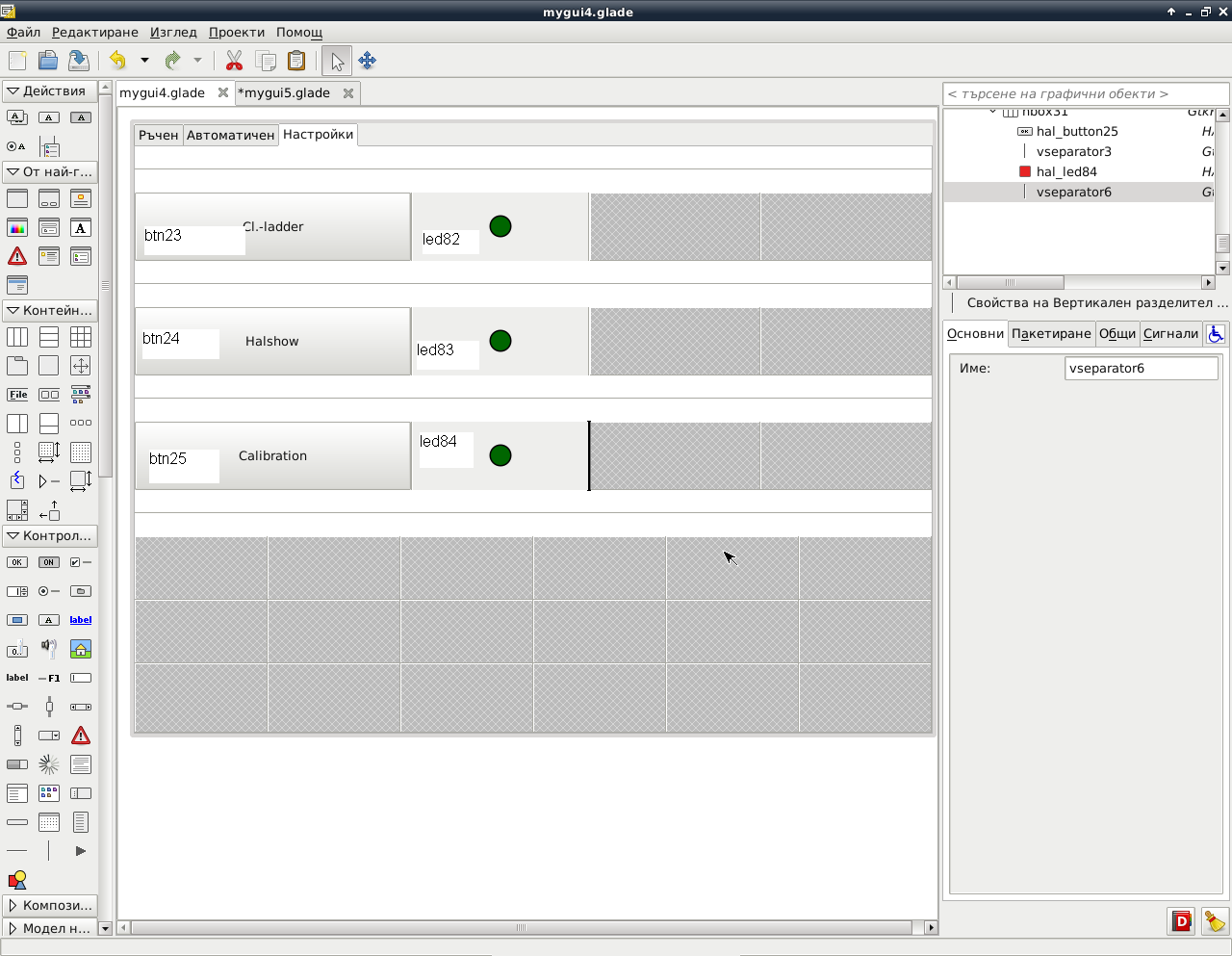Enable the drag-resize mode tool
This screenshot has height=956, width=1232.
pos(368,61)
